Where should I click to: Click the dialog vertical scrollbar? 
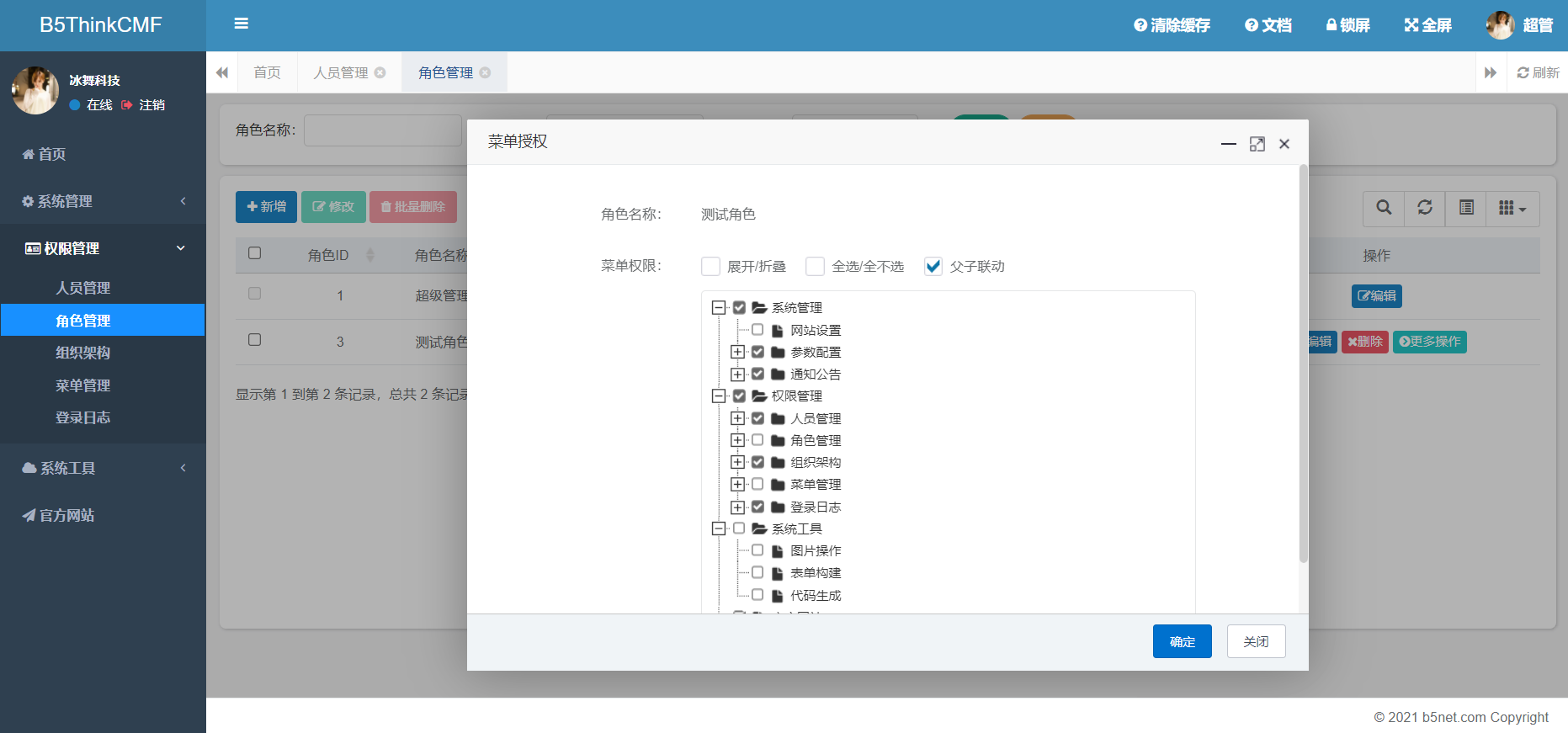coord(1304,364)
